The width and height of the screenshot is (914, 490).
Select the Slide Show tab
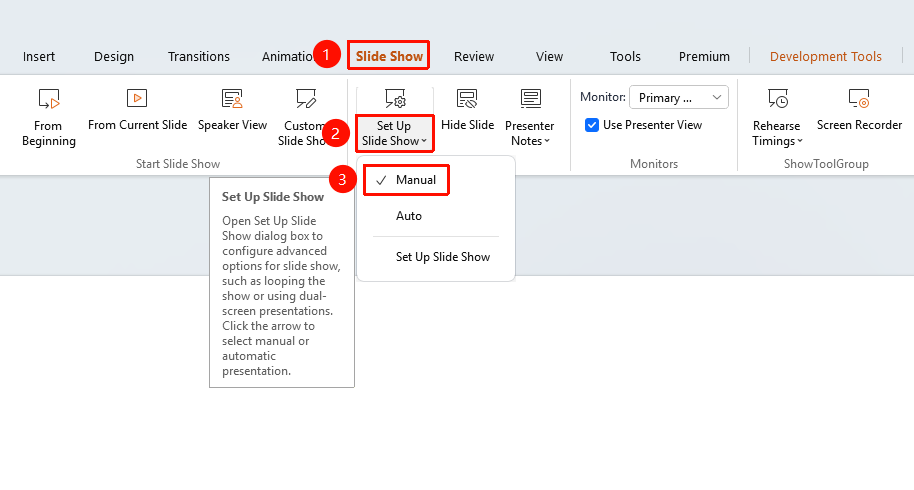pos(389,56)
